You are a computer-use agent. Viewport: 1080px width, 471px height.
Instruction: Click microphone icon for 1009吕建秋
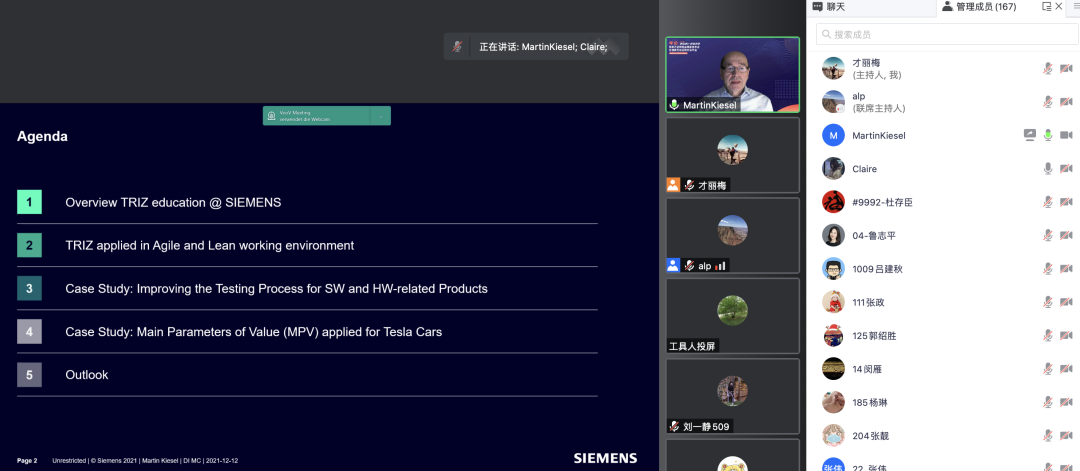1048,269
